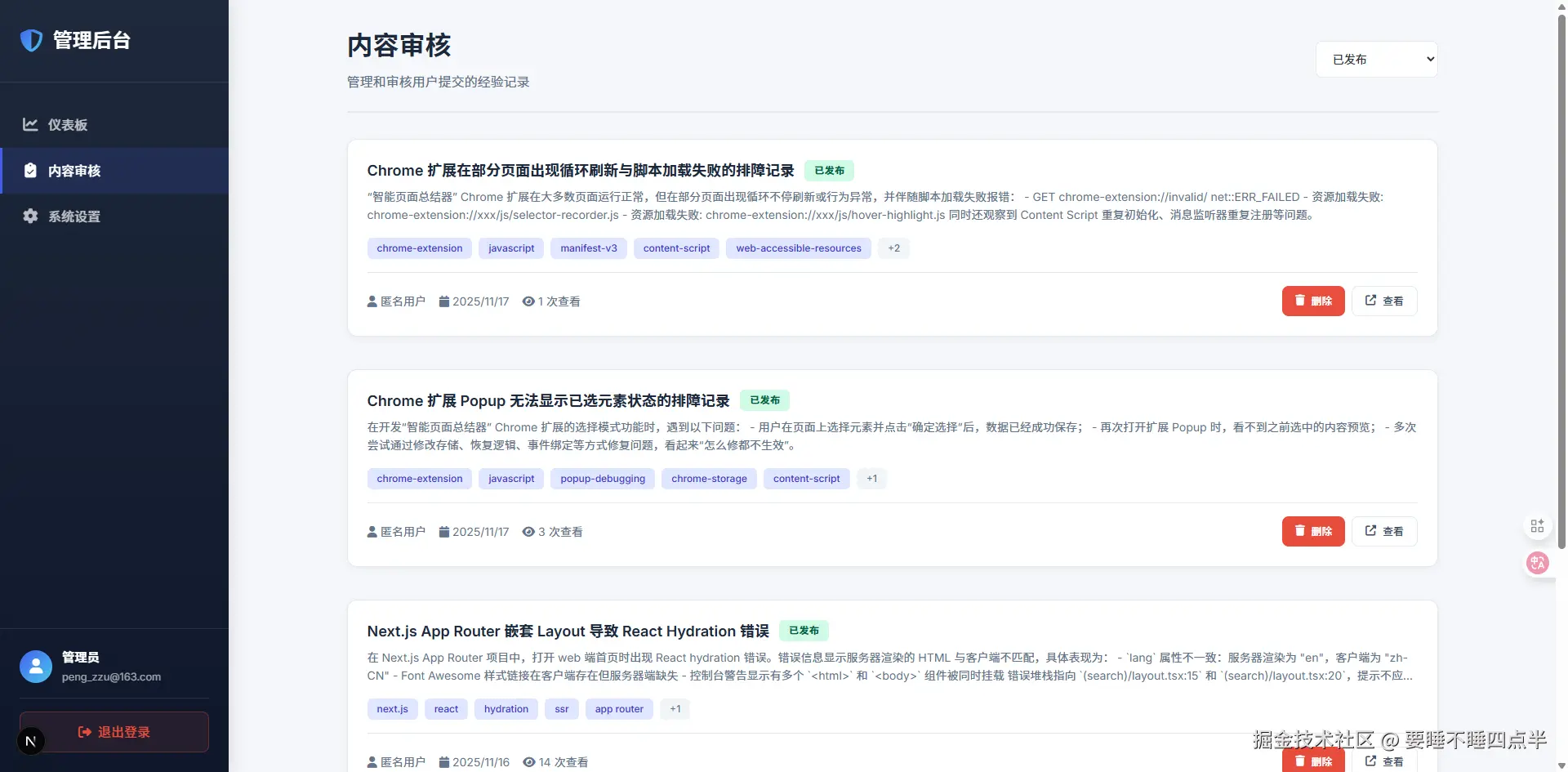This screenshot has height=772, width=1568.
Task: Click the 内容审核 clipboard icon
Action: coord(30,170)
